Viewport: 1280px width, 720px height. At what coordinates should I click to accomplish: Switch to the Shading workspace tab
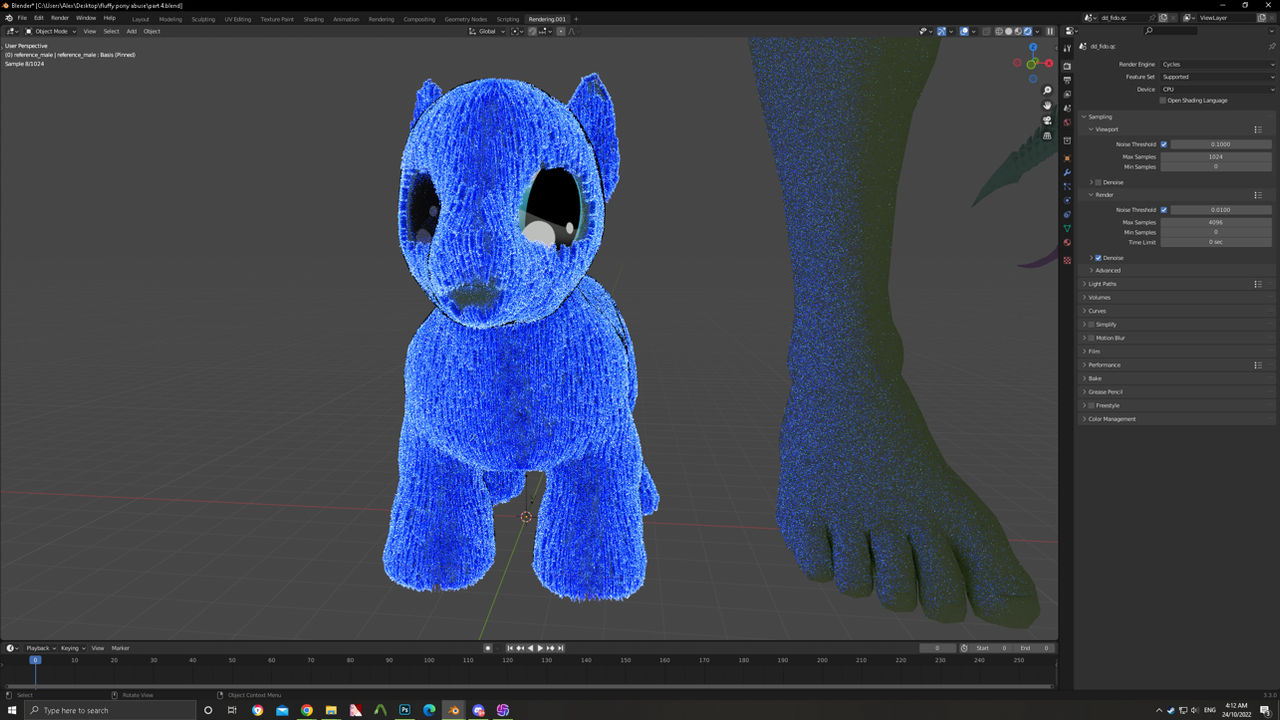click(x=313, y=19)
